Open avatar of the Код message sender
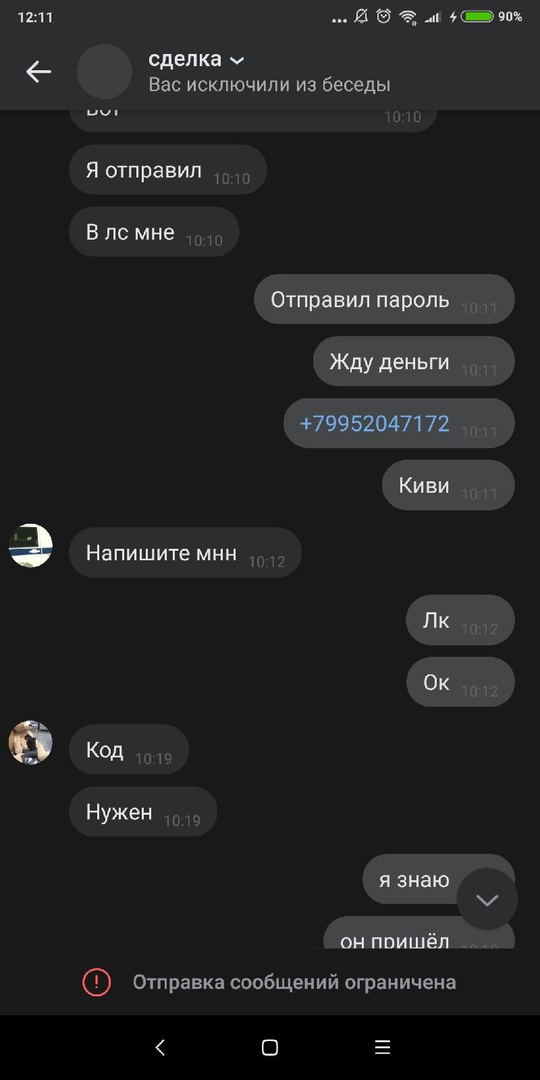540x1080 pixels. [x=30, y=742]
